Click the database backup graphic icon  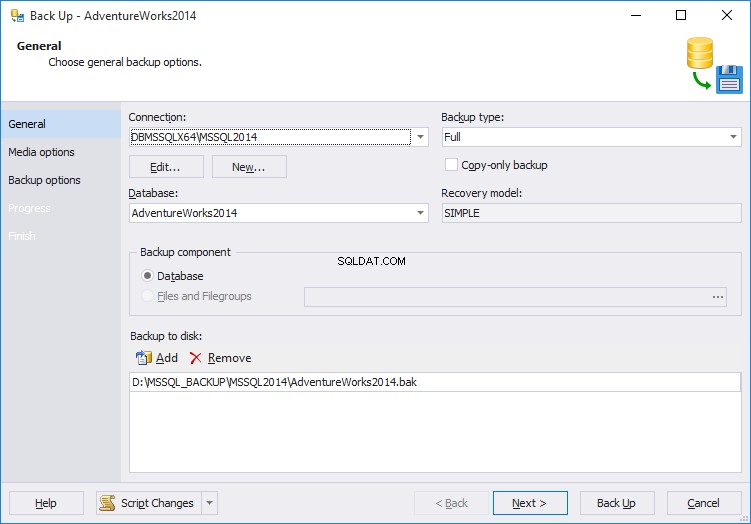pos(715,66)
